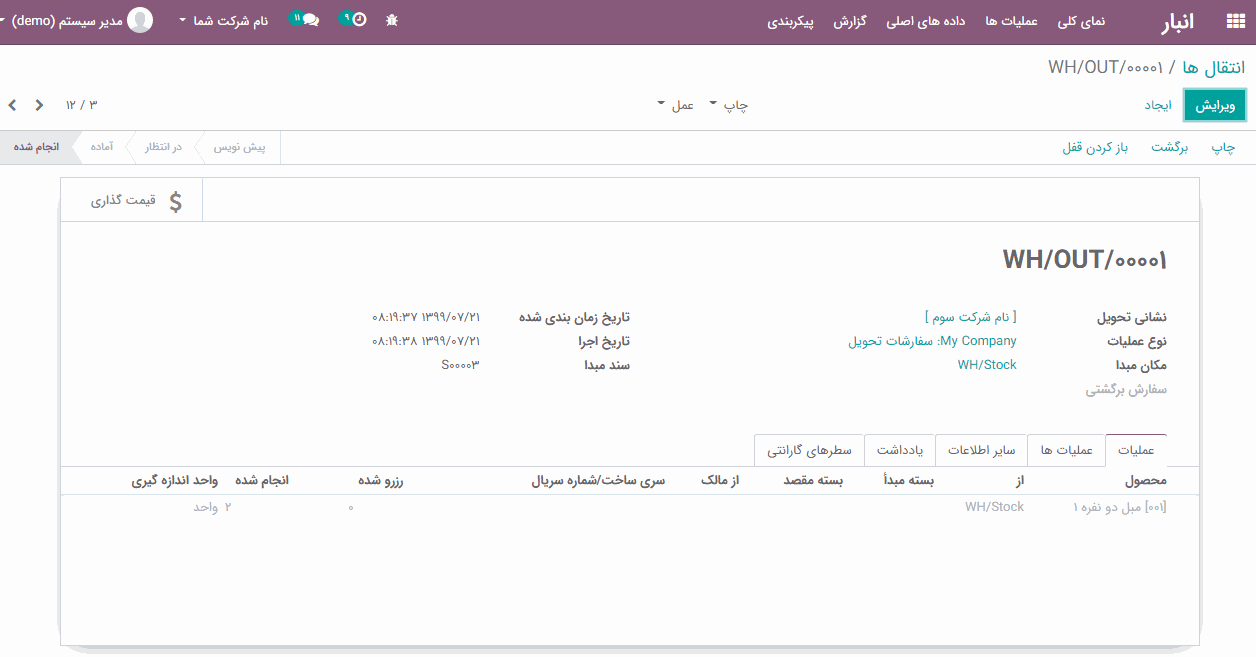Screen dimensions: 1256x657
Task: Click the آماده status stage
Action: tap(101, 147)
